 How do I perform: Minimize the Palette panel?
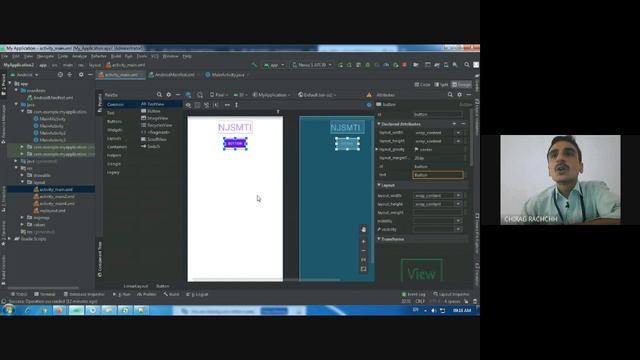pyautogui.click(x=178, y=95)
